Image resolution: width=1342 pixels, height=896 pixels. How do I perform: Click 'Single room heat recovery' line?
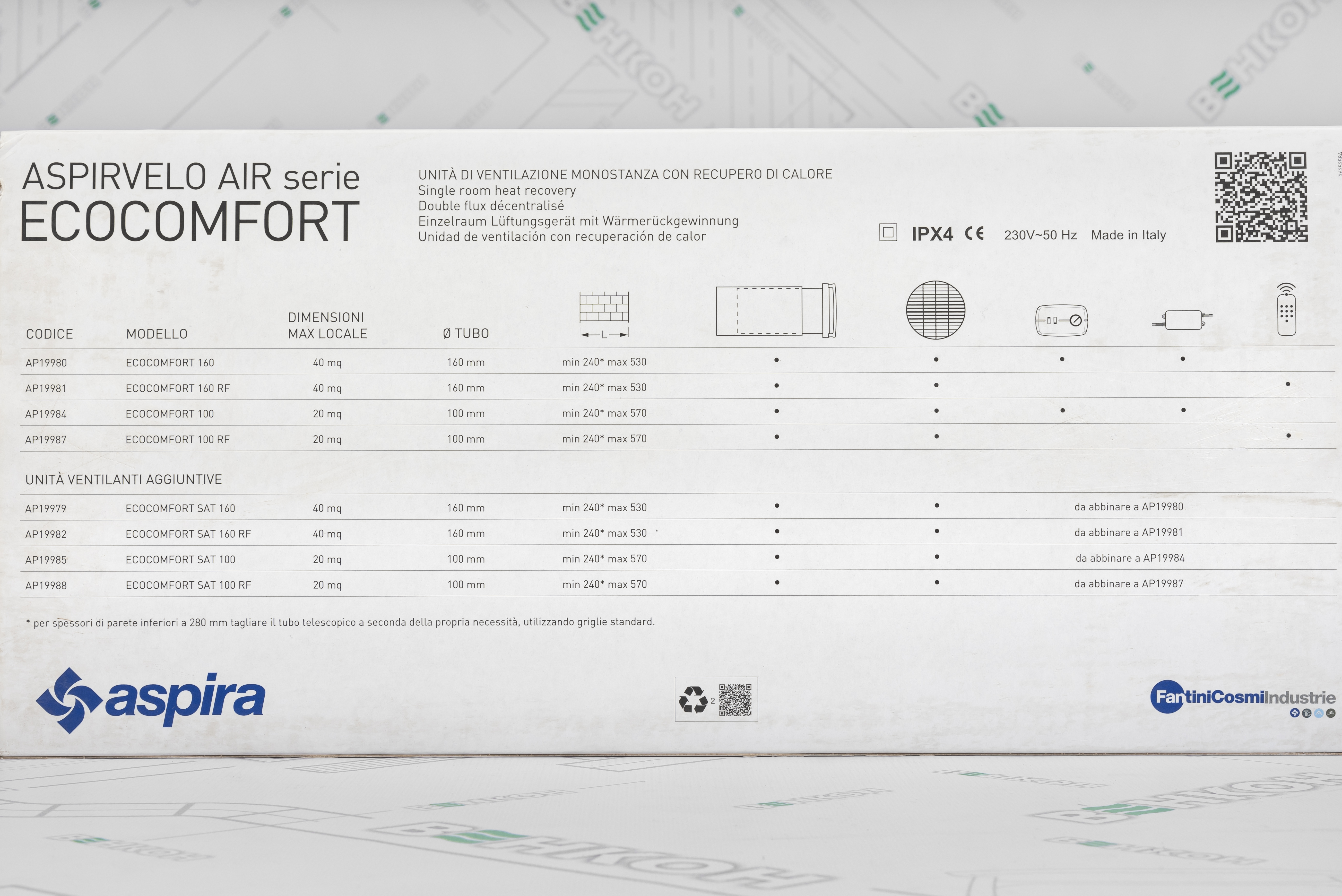pyautogui.click(x=497, y=191)
